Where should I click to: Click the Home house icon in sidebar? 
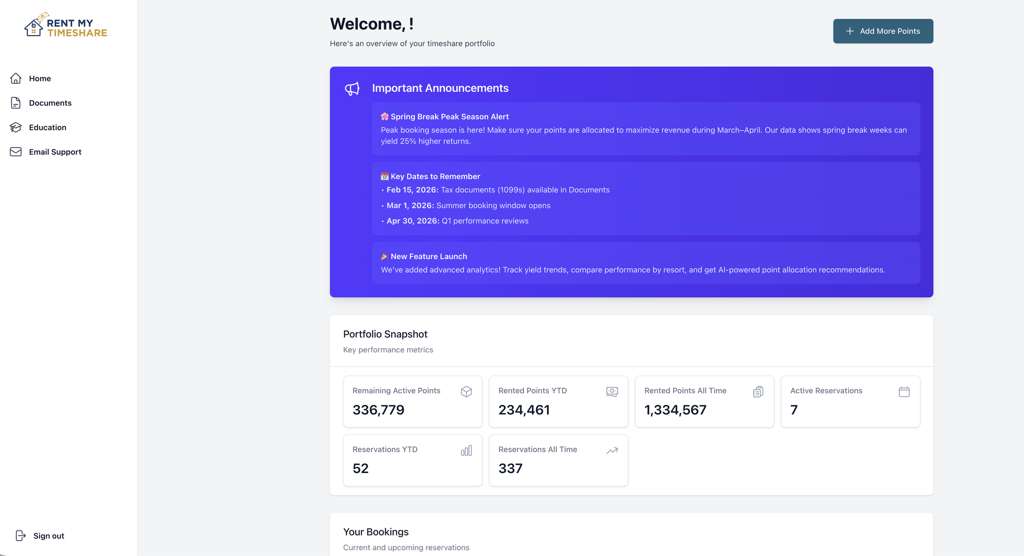tap(16, 78)
